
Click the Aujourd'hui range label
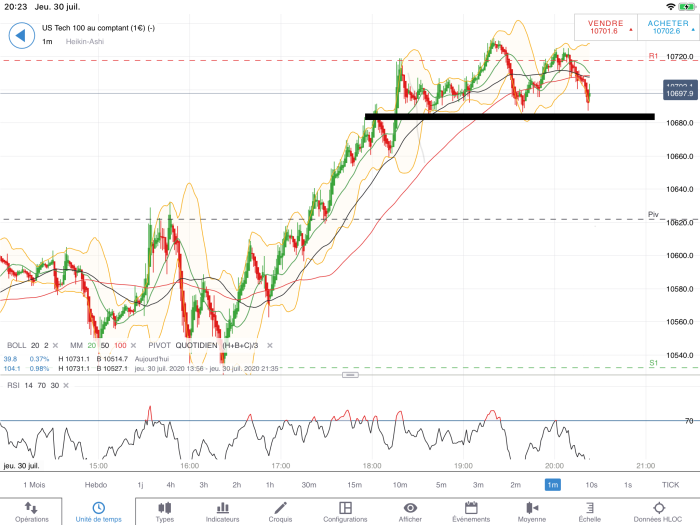coord(152,359)
